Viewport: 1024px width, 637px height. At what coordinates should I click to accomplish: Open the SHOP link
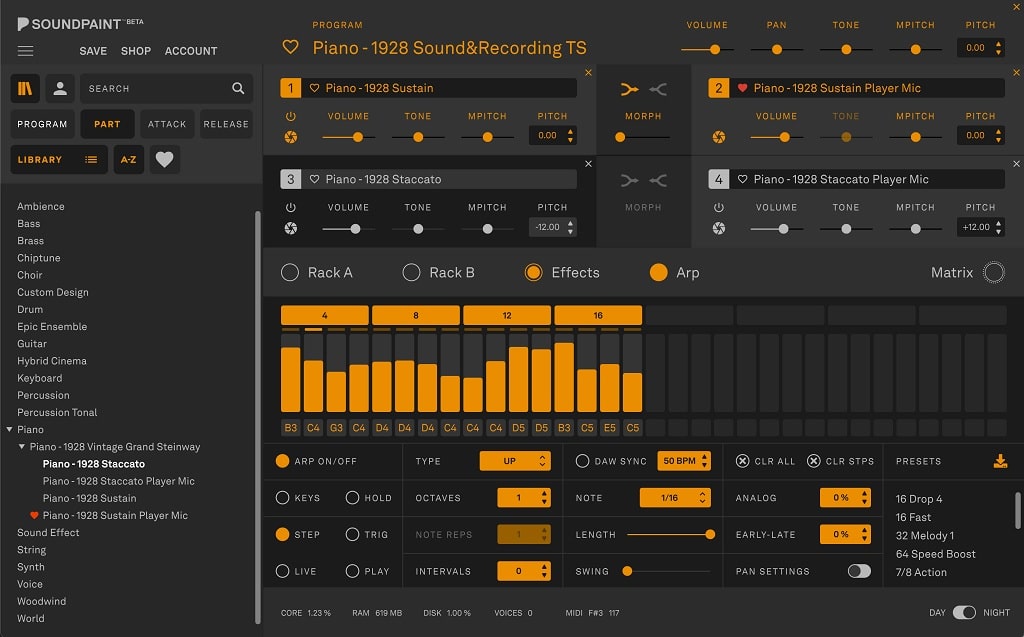(x=136, y=51)
